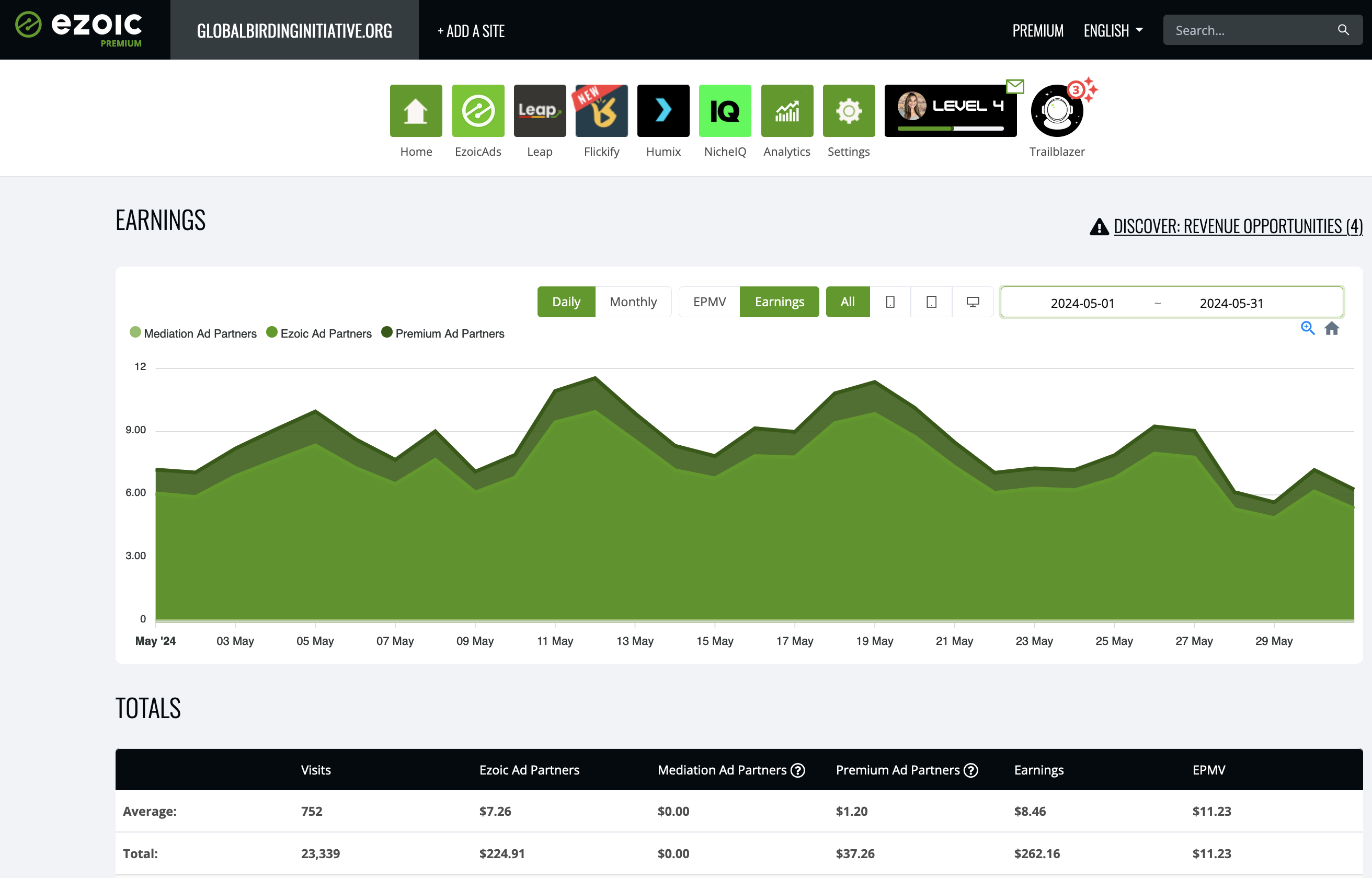Select All devices filter
Viewport: 1372px width, 878px height.
[x=848, y=302]
